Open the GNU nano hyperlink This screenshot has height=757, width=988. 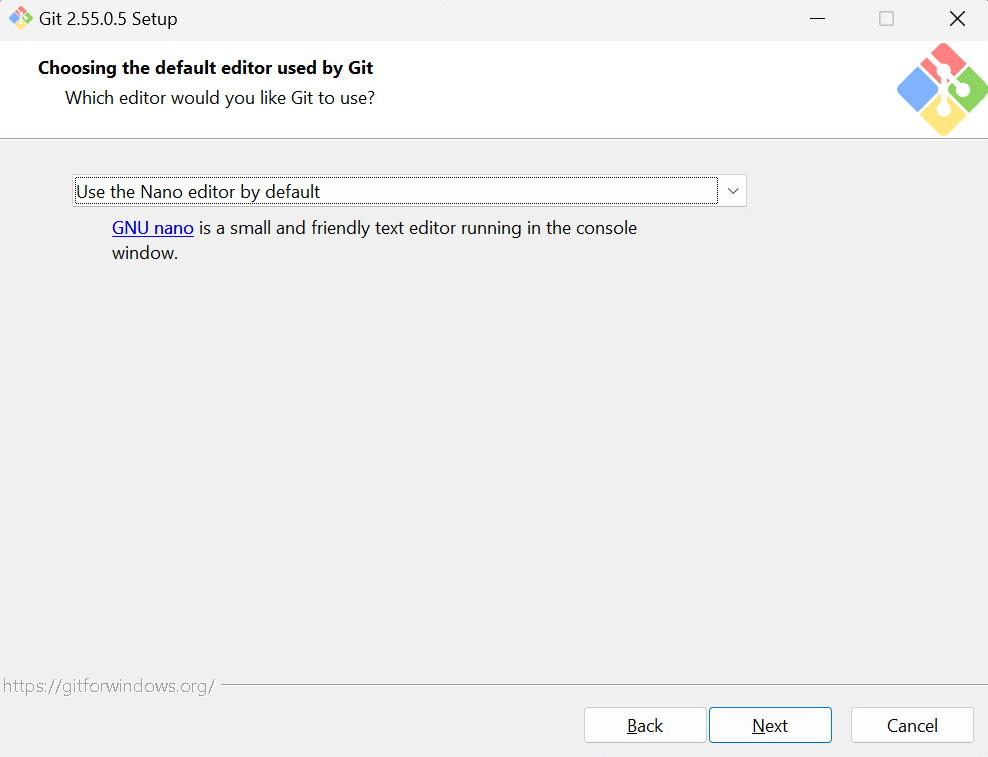point(152,228)
